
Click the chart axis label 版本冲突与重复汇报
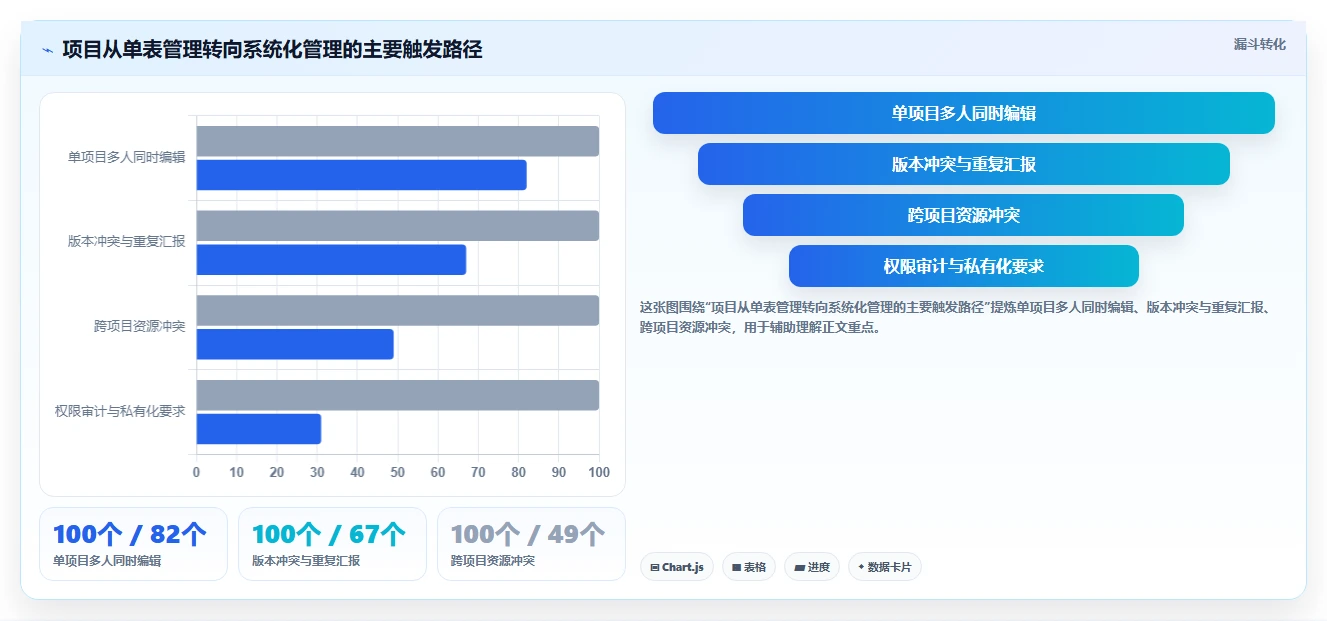coord(127,241)
